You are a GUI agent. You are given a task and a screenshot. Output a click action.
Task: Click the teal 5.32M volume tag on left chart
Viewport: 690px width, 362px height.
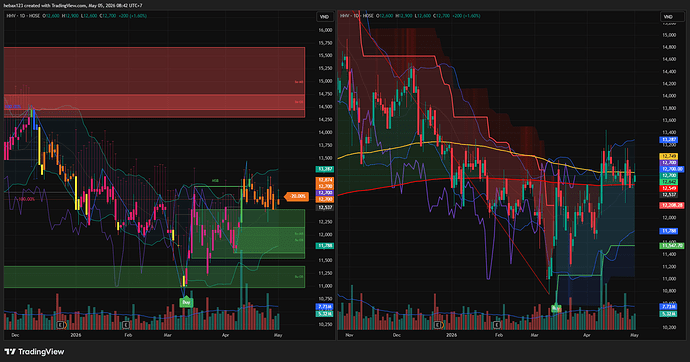tap(325, 314)
